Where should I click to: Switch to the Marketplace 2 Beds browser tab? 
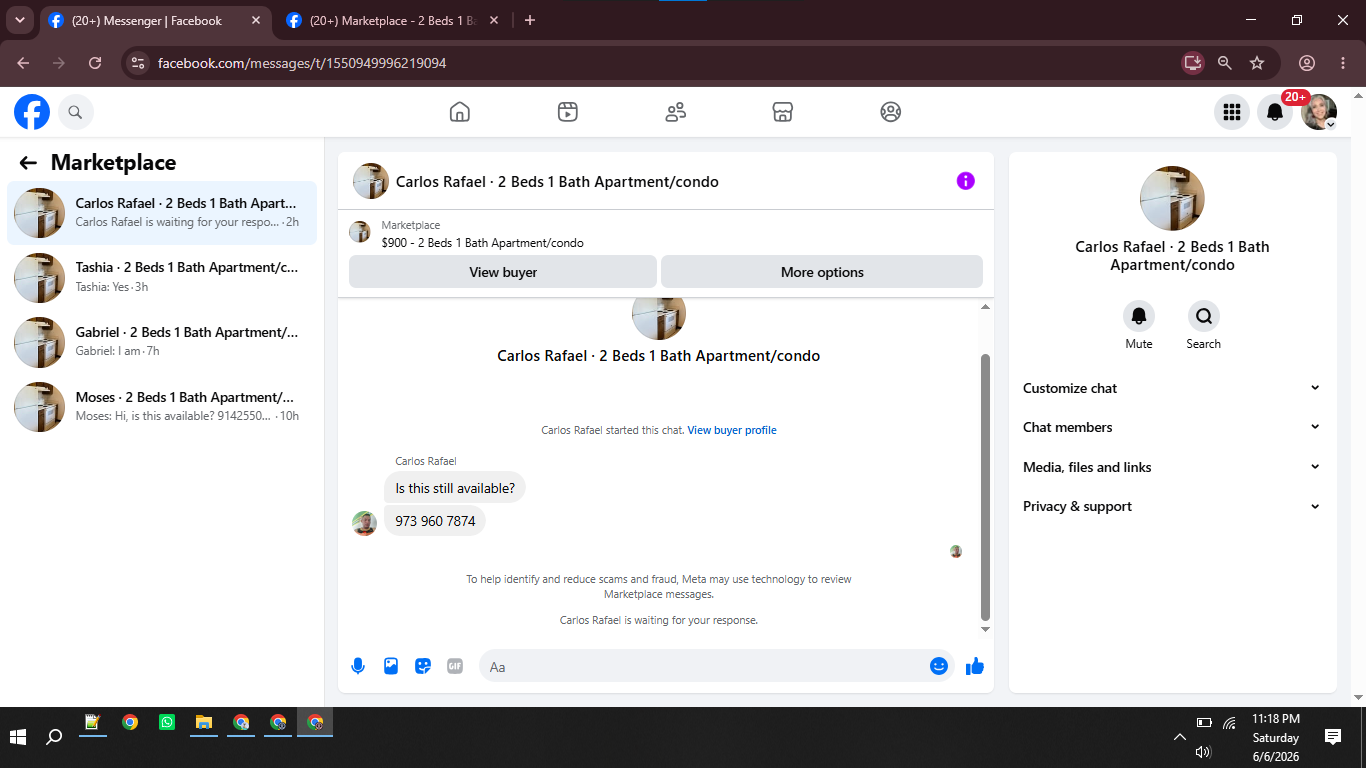tap(393, 21)
